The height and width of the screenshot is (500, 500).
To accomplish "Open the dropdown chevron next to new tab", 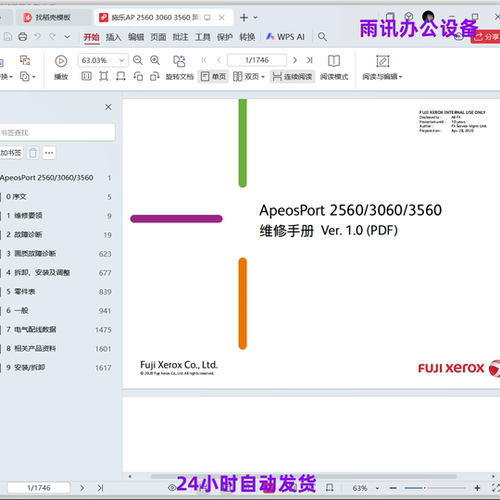I will tap(255, 17).
